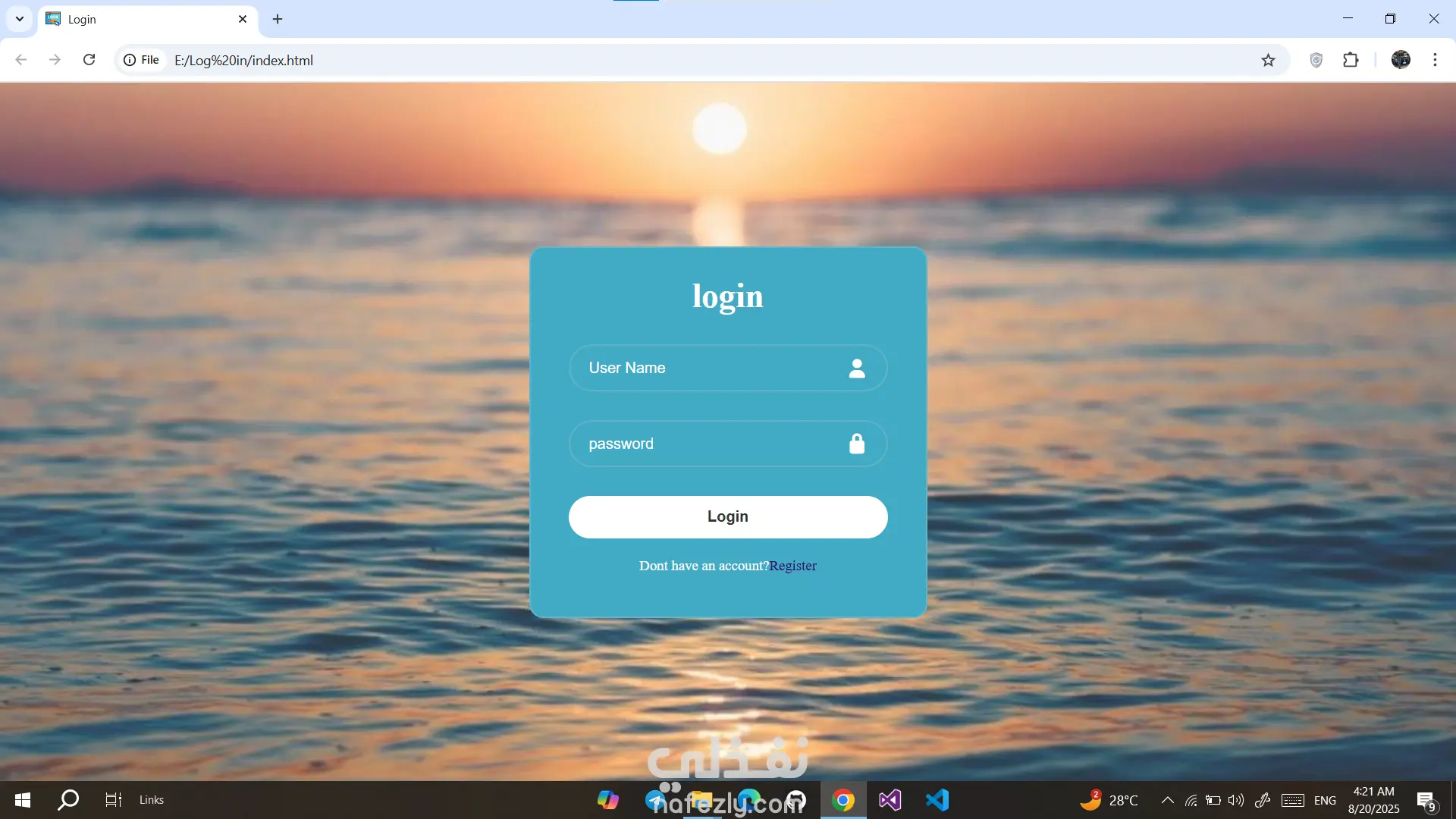Image resolution: width=1456 pixels, height=819 pixels.
Task: Click the user icon in User Name field
Action: (x=857, y=369)
